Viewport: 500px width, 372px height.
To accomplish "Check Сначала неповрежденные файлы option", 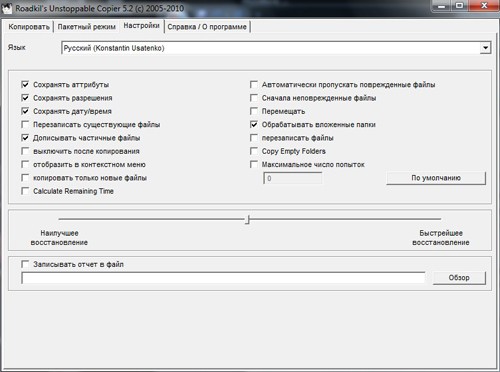I will 254,98.
